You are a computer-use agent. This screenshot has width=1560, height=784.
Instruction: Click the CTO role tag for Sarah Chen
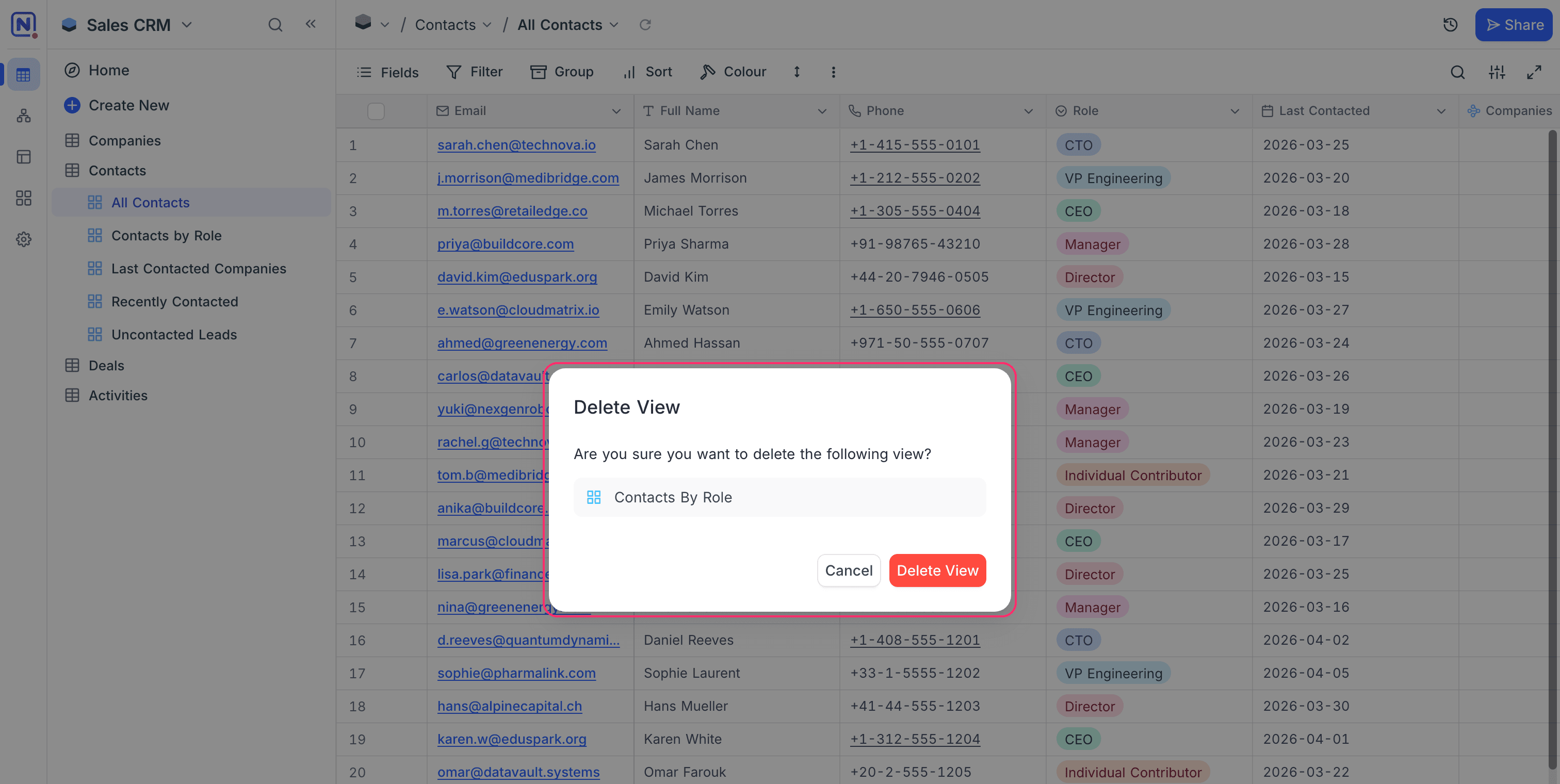click(1079, 145)
